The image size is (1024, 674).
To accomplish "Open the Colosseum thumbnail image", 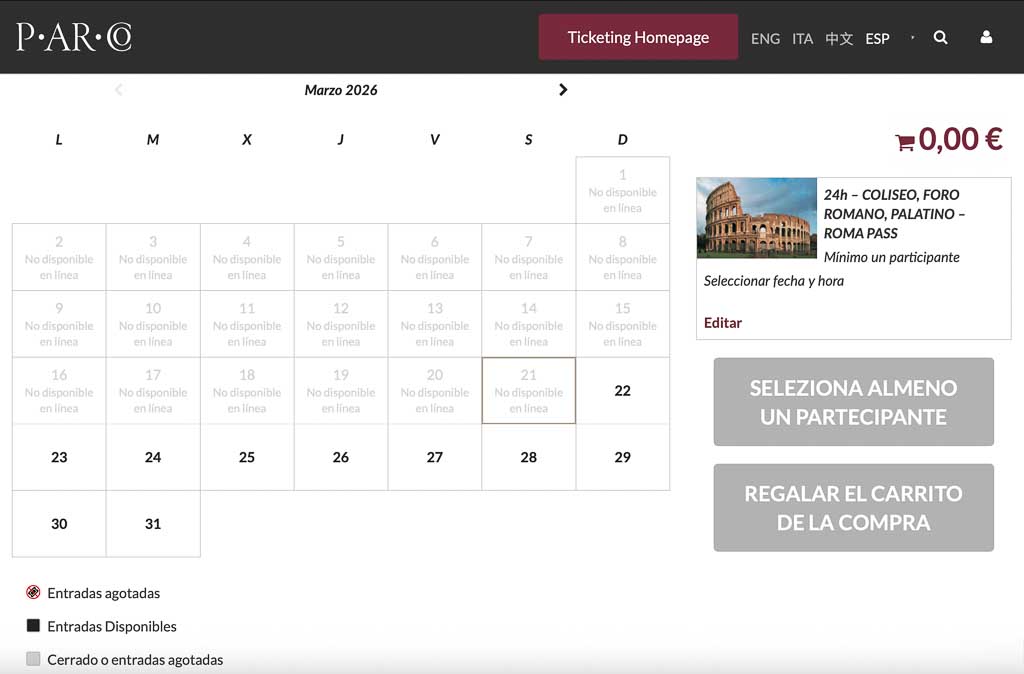I will pos(757,218).
